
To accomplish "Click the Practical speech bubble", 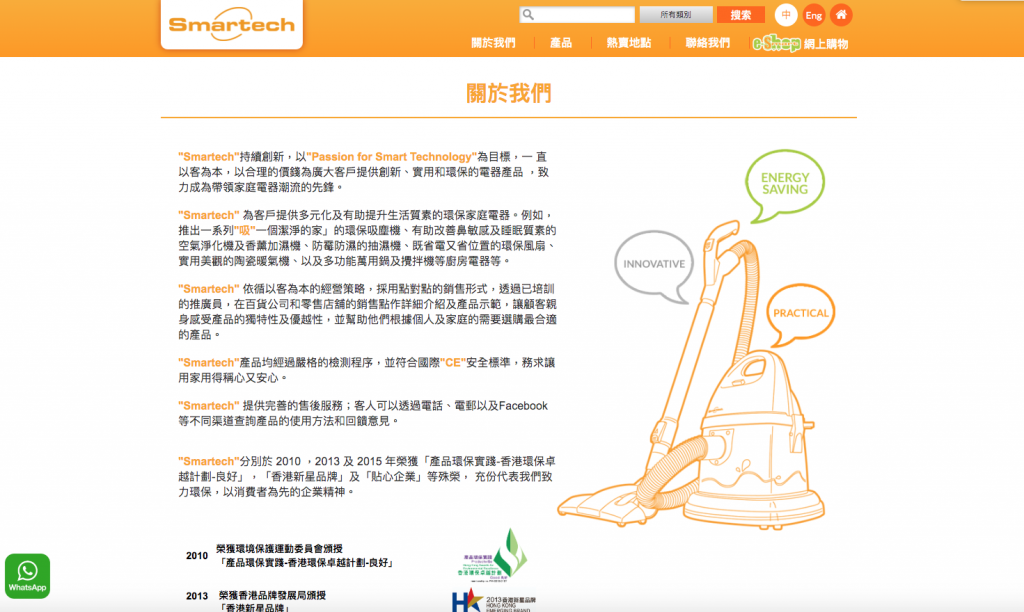I will click(801, 313).
